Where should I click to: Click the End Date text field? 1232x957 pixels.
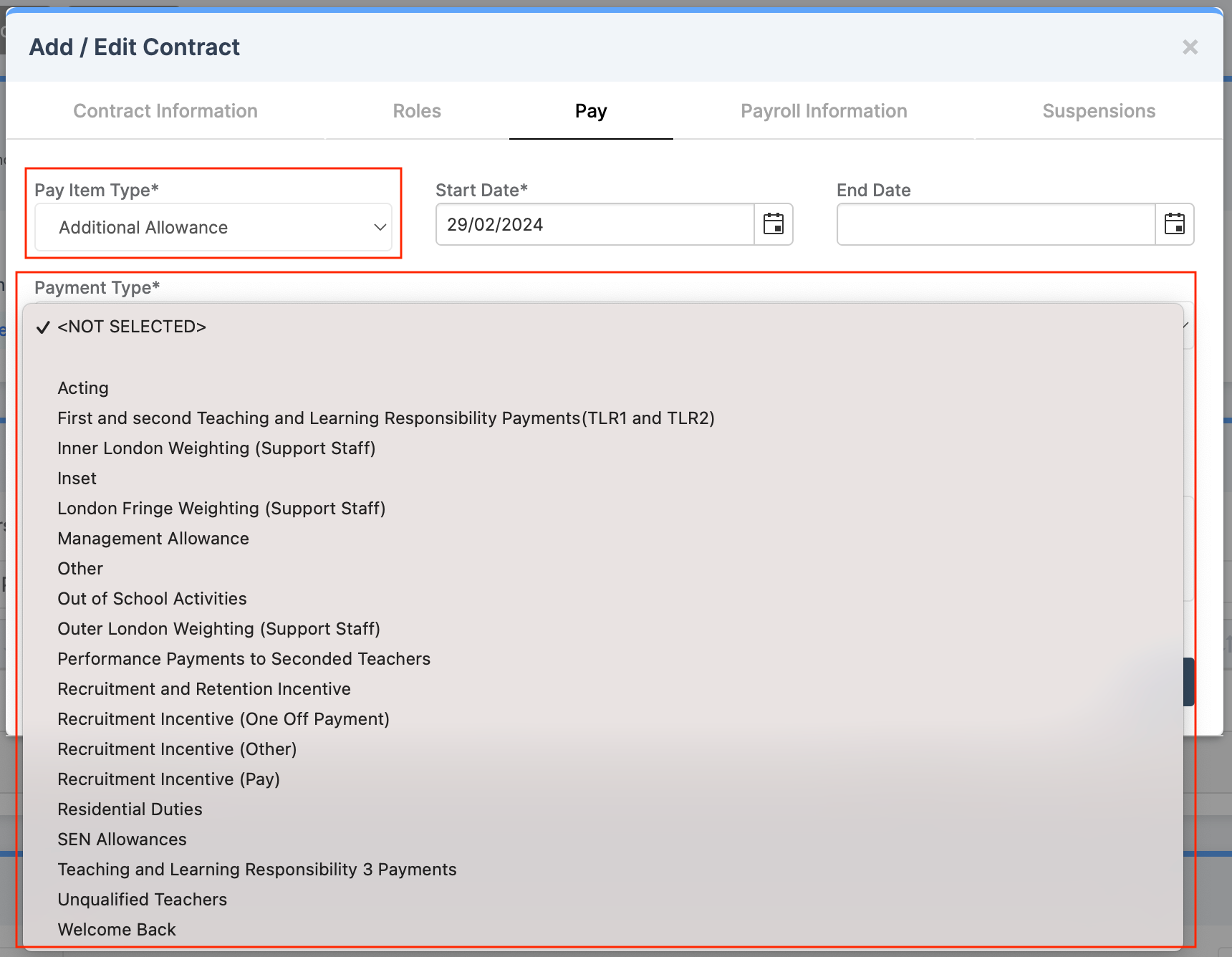tap(996, 224)
